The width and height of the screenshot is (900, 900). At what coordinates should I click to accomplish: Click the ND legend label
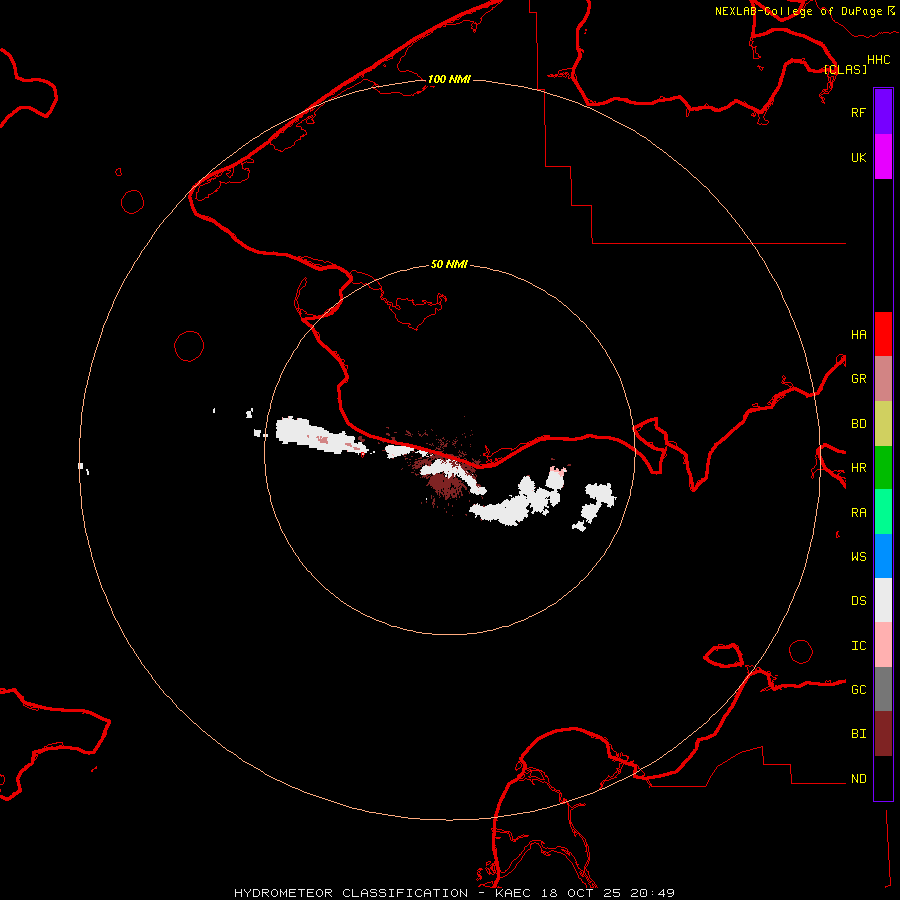pos(858,778)
